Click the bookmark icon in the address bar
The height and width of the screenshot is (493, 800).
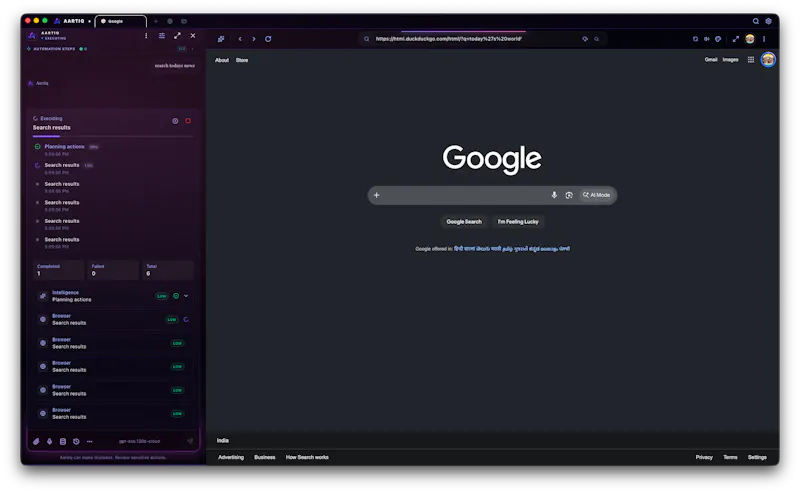[585, 39]
